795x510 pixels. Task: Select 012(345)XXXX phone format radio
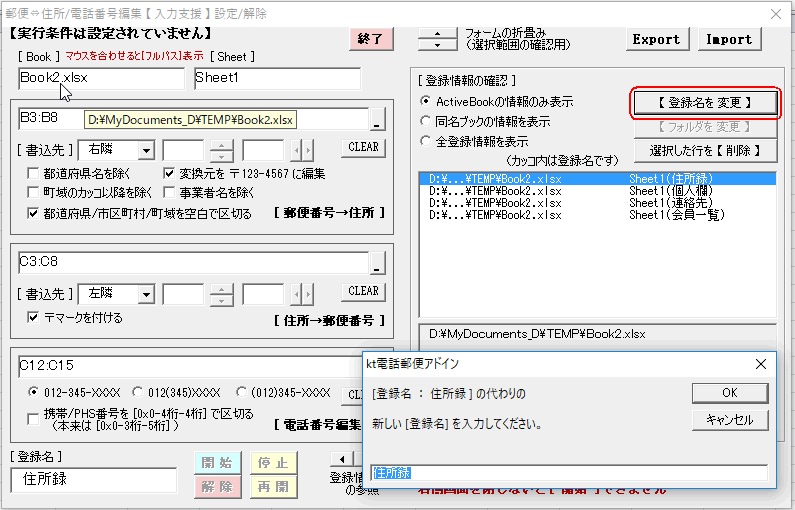(137, 392)
